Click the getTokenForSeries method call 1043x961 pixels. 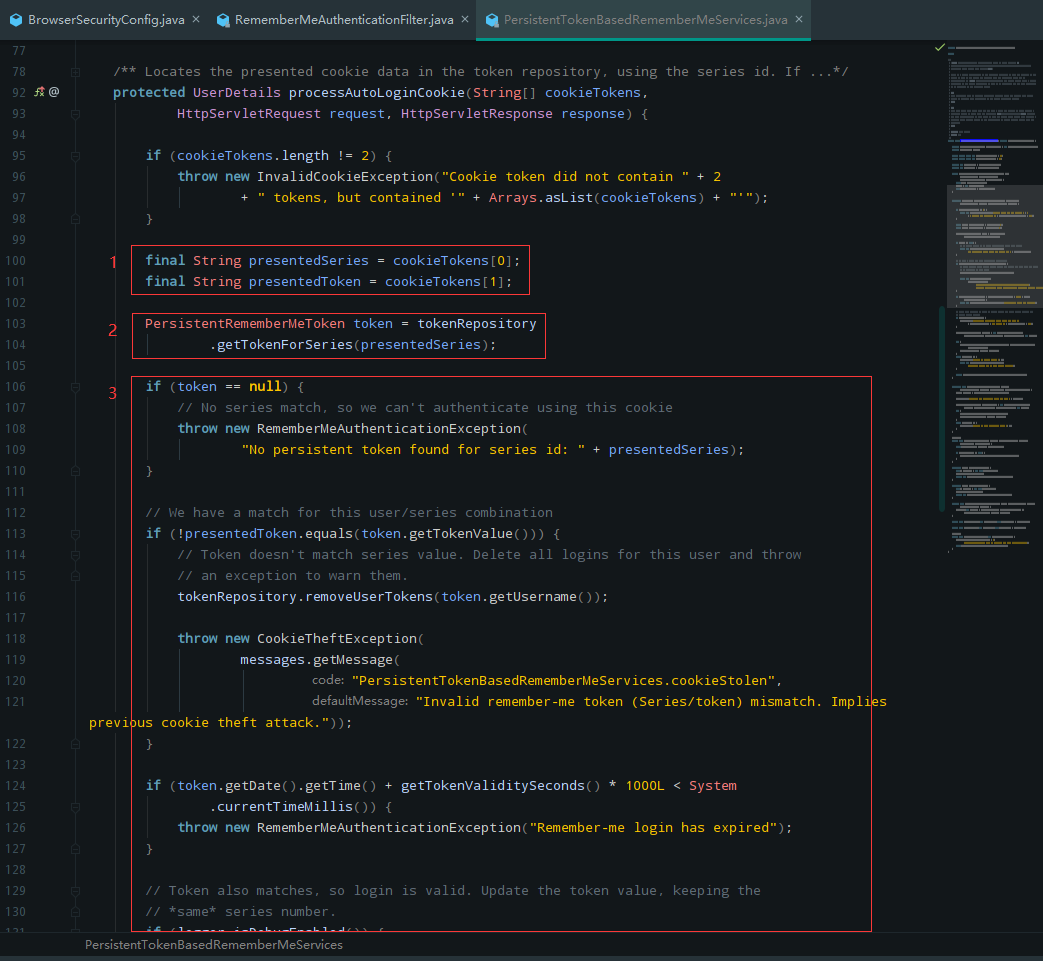tap(283, 345)
